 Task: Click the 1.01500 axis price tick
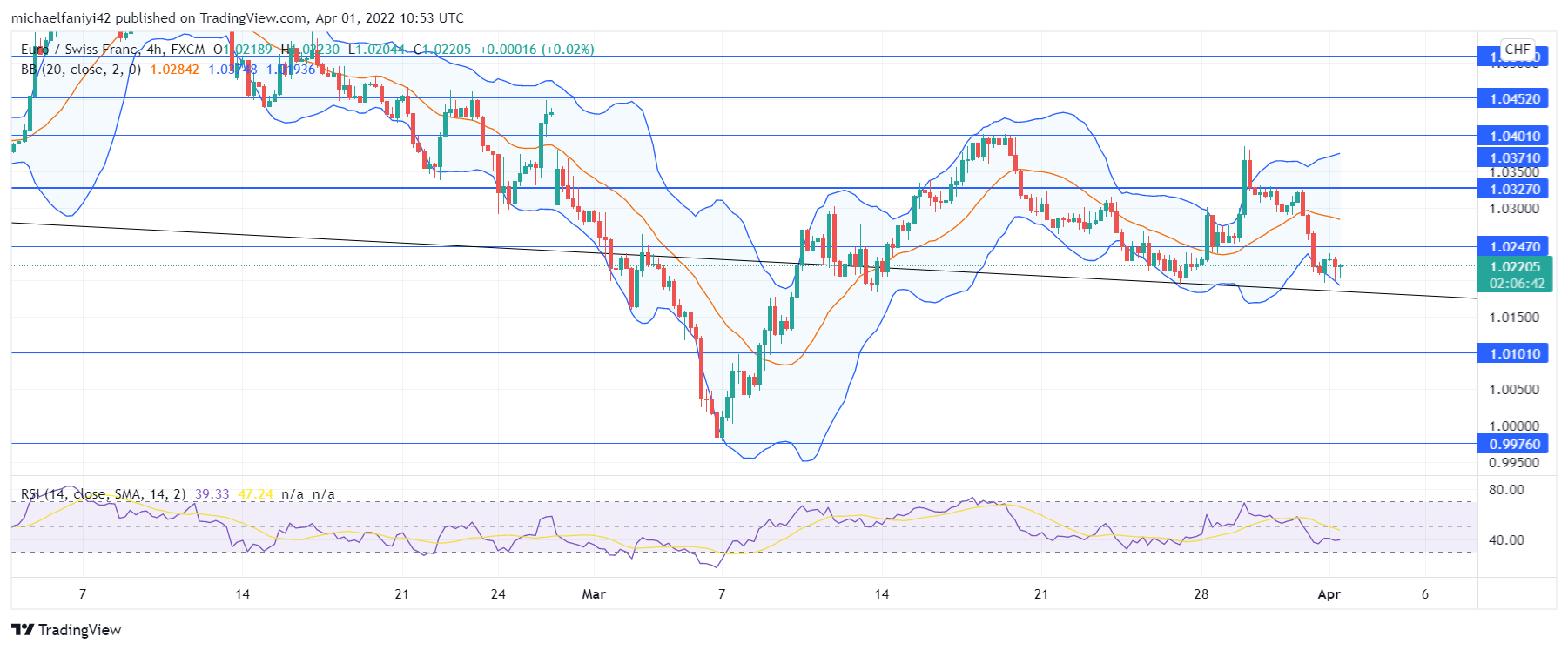(x=1514, y=318)
